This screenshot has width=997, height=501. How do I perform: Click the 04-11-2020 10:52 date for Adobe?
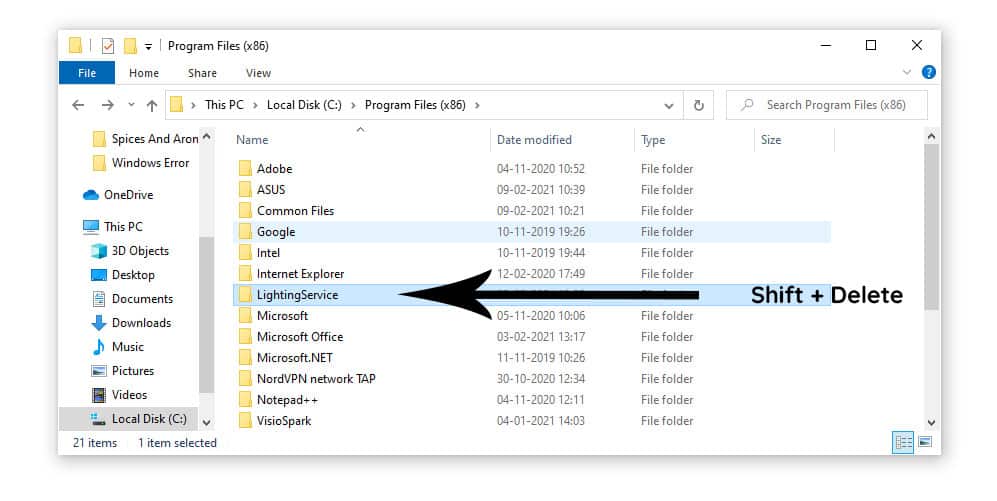[x=540, y=168]
